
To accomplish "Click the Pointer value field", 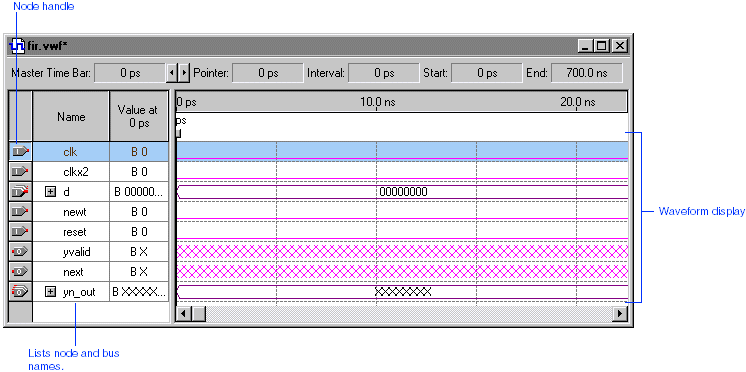I will click(x=268, y=73).
